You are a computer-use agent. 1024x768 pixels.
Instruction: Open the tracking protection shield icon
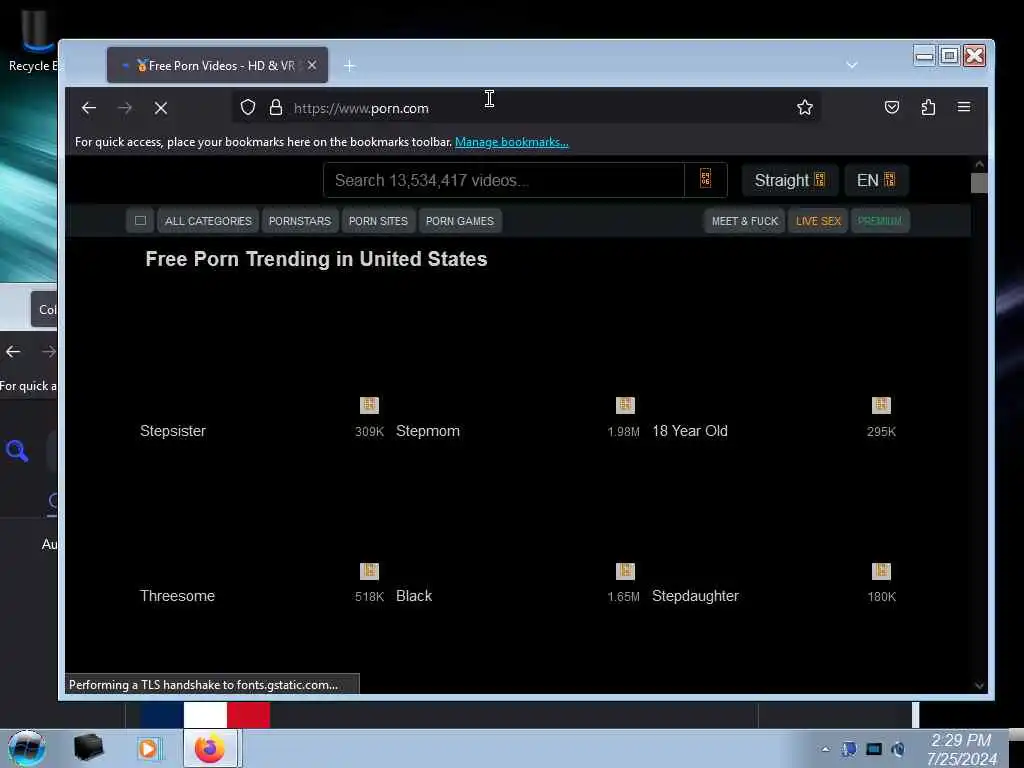click(248, 108)
